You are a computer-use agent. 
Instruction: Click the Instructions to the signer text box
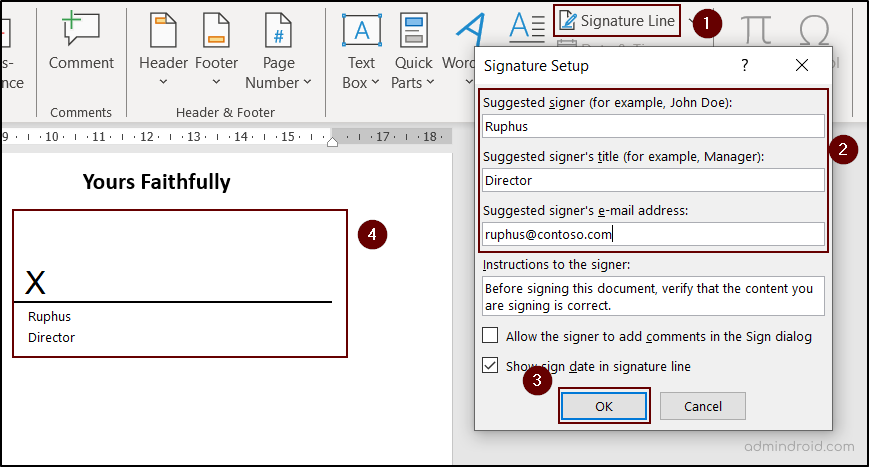point(653,296)
